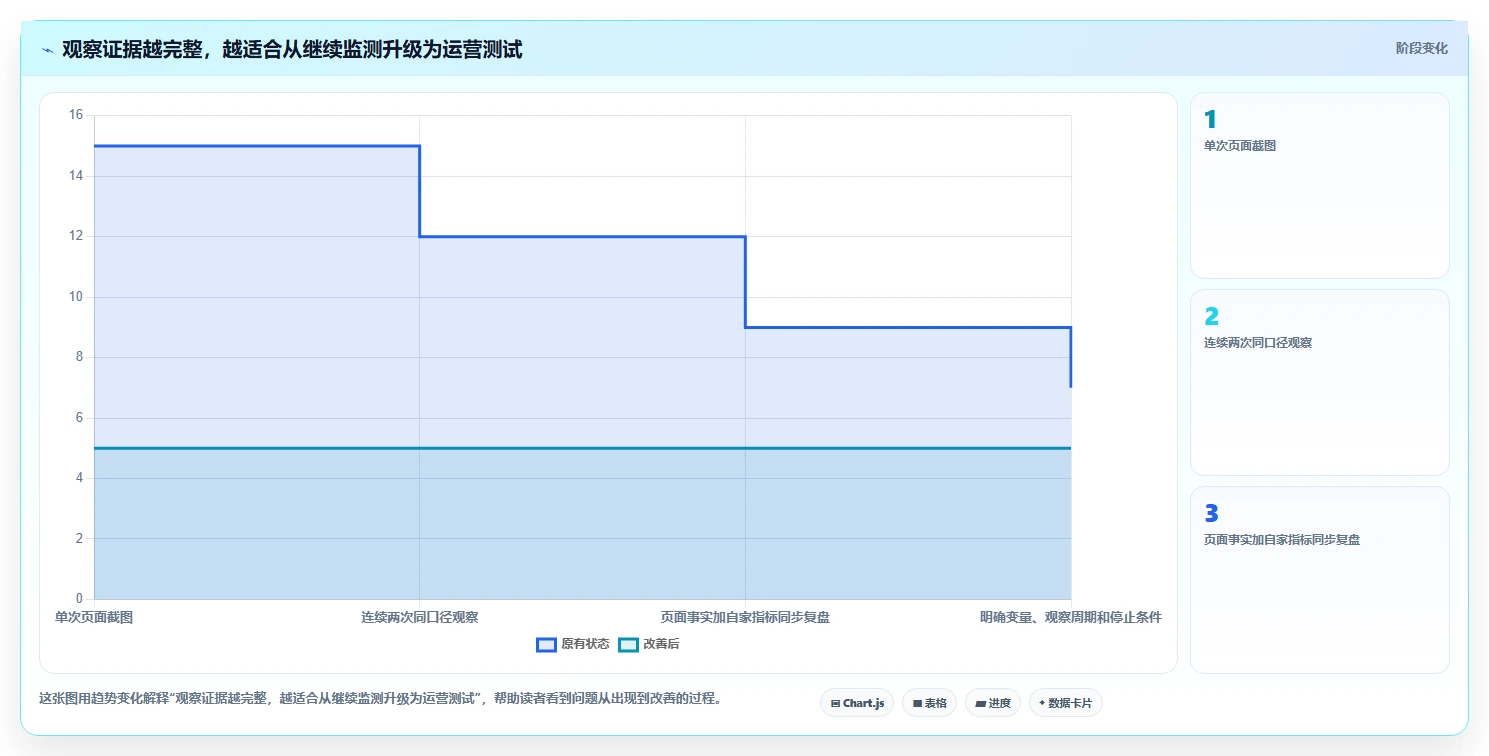Click the y-axis value 10
The height and width of the screenshot is (756, 1489).
pos(76,297)
